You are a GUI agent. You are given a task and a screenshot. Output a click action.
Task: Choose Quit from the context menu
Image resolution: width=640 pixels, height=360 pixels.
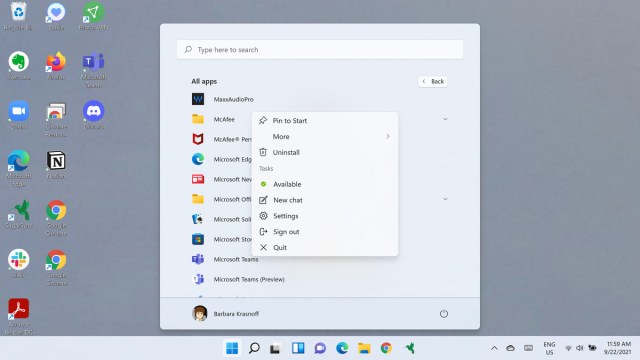point(325,247)
